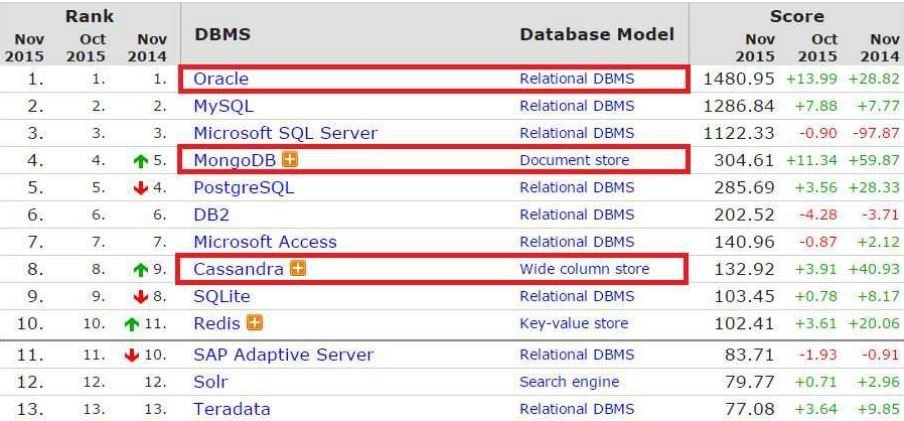The image size is (904, 421).
Task: Click the red down arrow in SAP Adaptive Server row
Action: coord(132,356)
